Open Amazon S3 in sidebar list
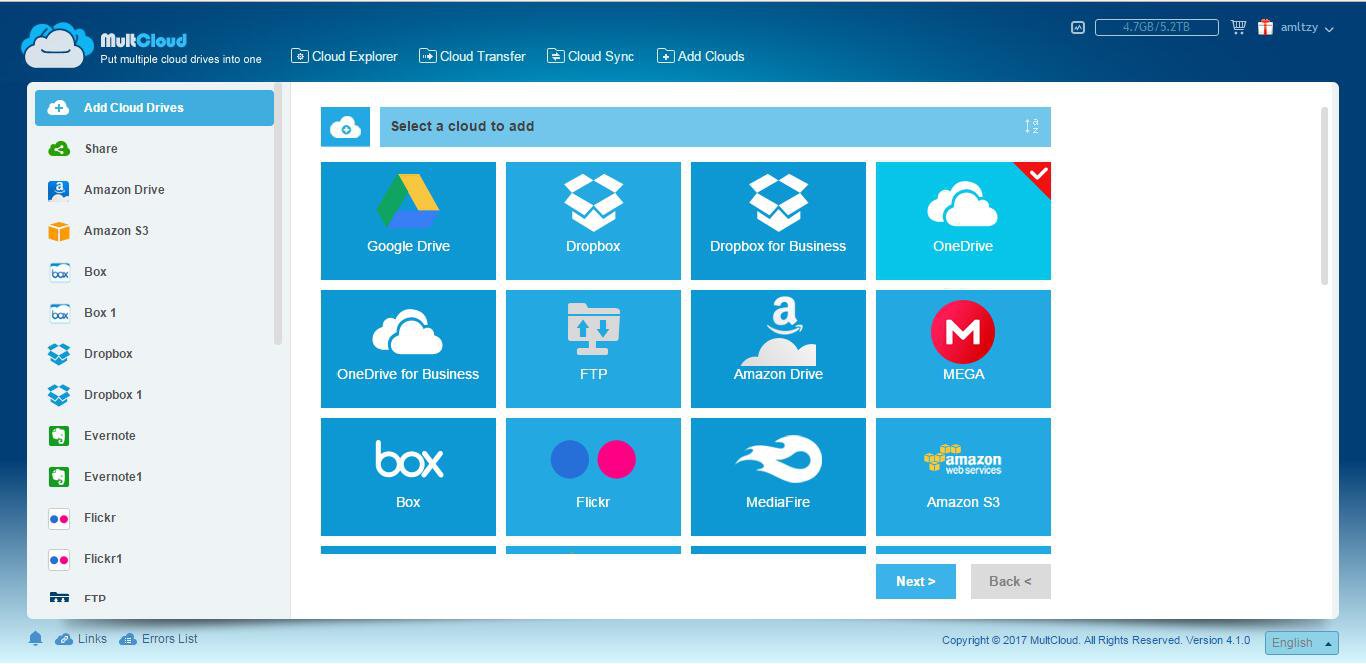 click(x=154, y=231)
